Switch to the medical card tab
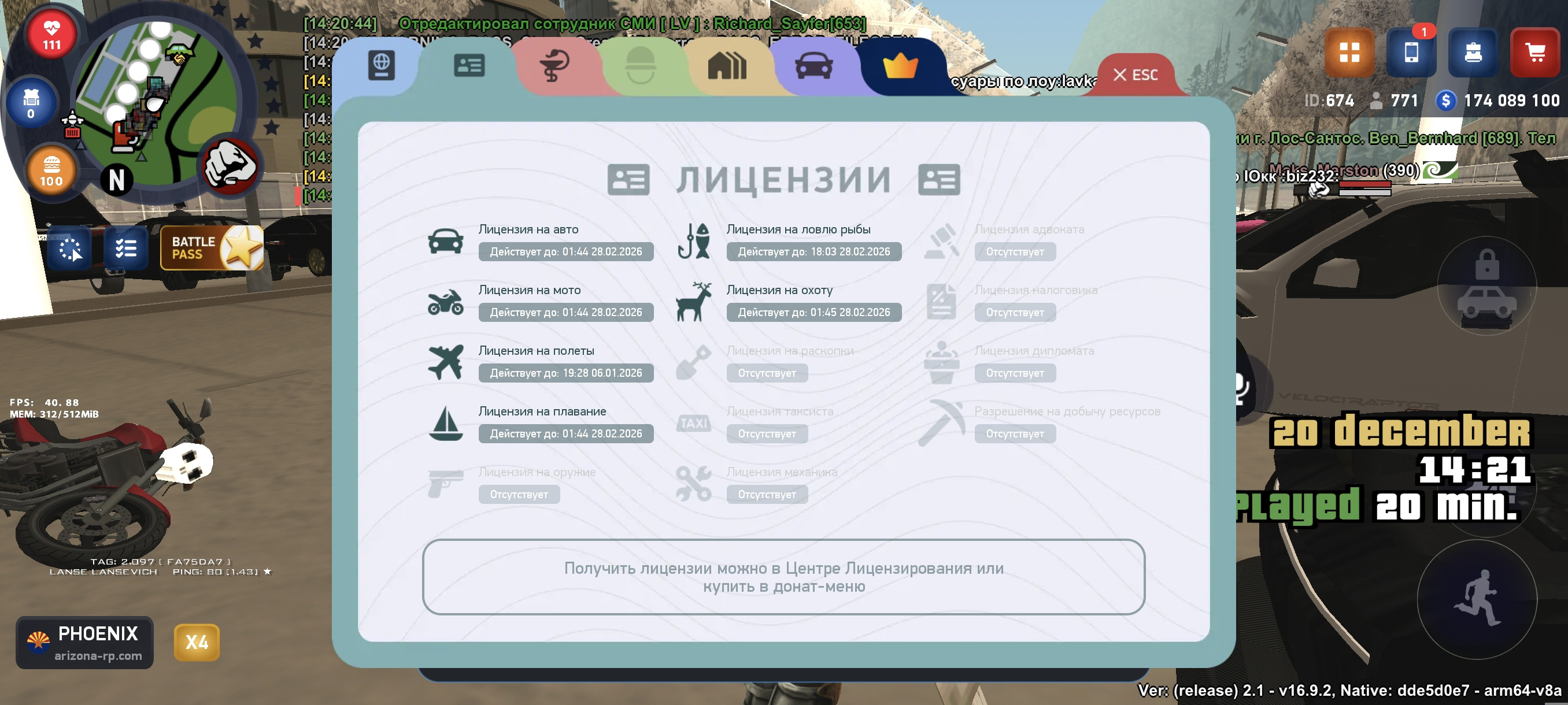Image resolution: width=1568 pixels, height=705 pixels. point(554,66)
